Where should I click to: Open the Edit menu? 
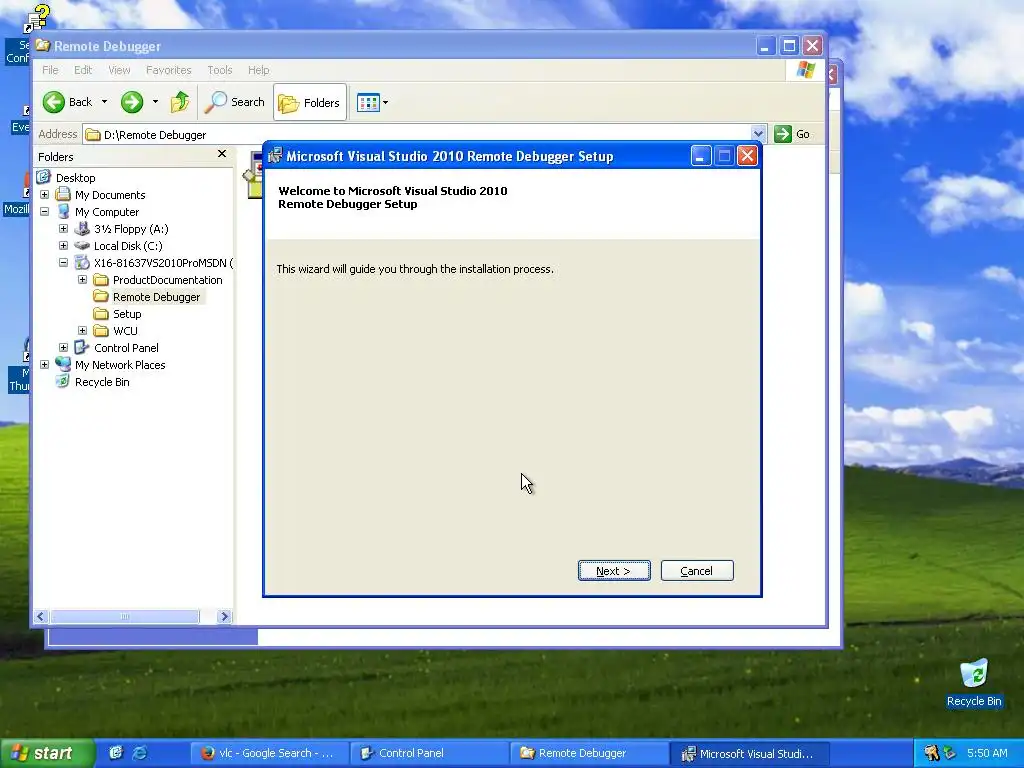click(x=83, y=70)
